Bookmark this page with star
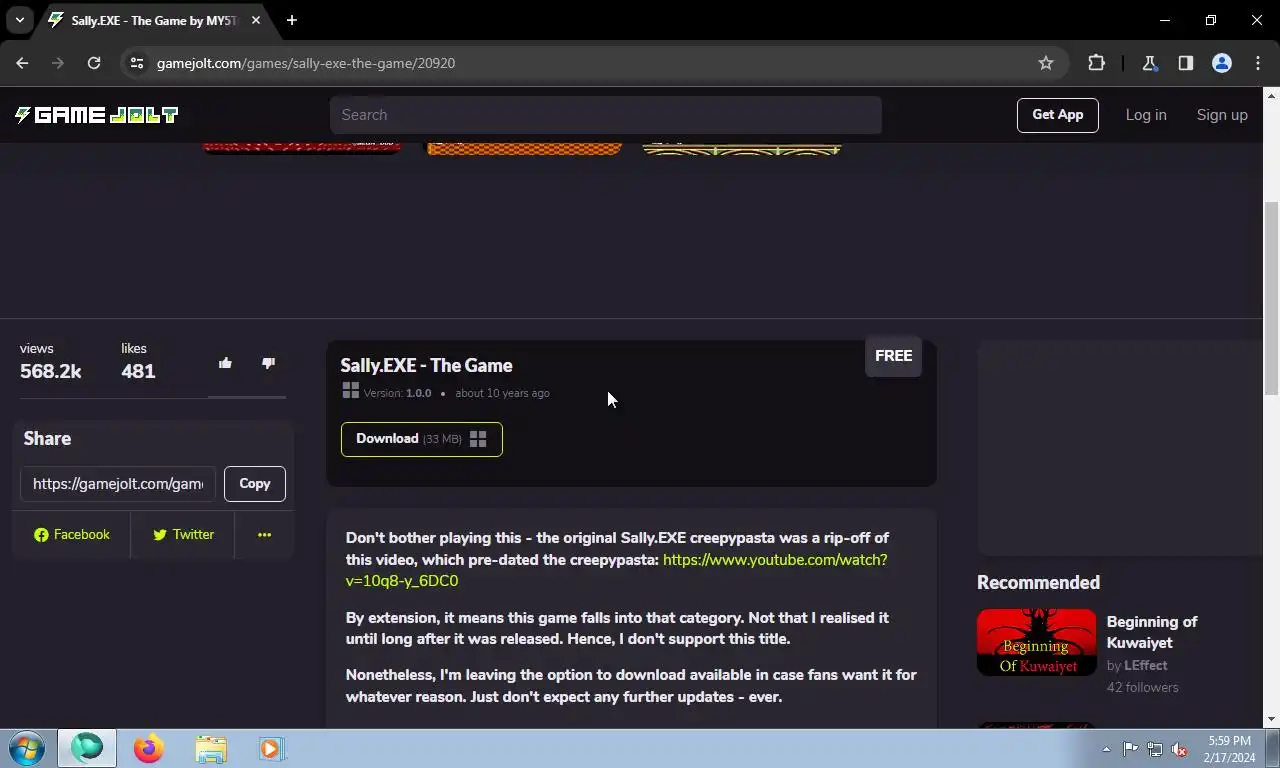Image resolution: width=1280 pixels, height=768 pixels. (x=1046, y=63)
